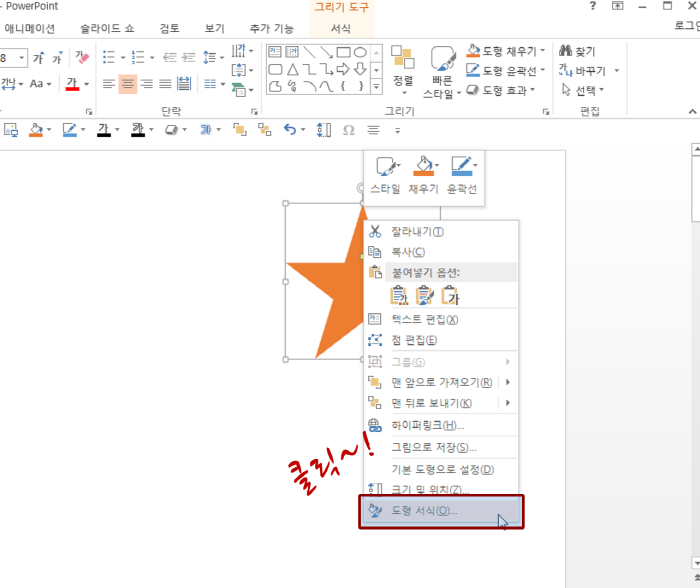Select the triangle shape in gallery
This screenshot has width=700, height=588.
(292, 69)
